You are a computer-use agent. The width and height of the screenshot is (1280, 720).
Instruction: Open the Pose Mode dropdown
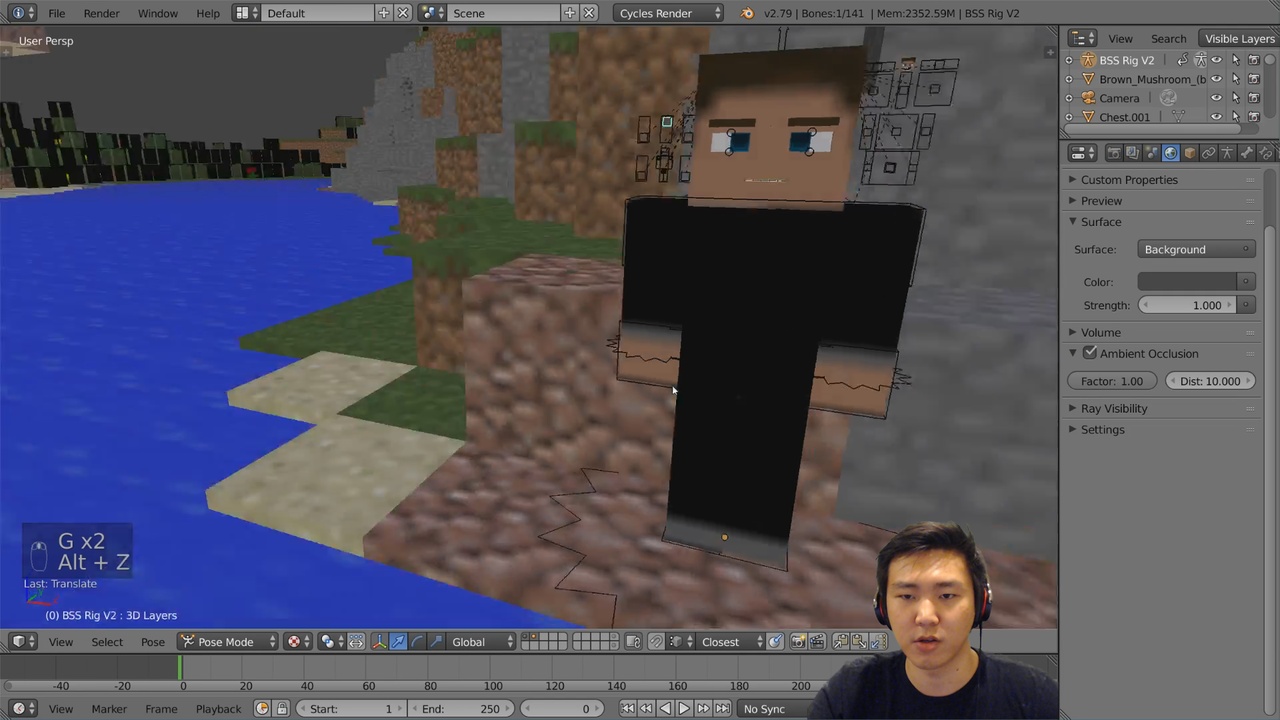228,642
